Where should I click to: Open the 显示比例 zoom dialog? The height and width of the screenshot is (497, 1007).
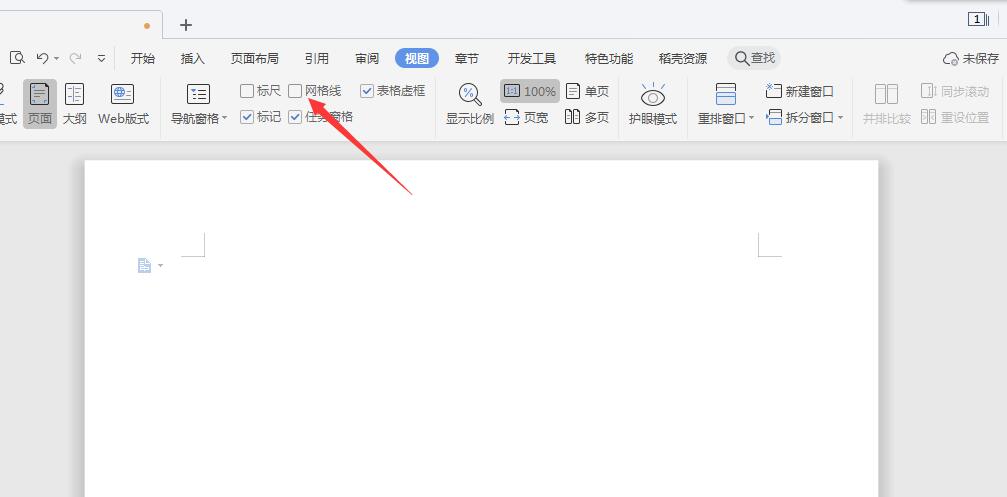coord(470,103)
